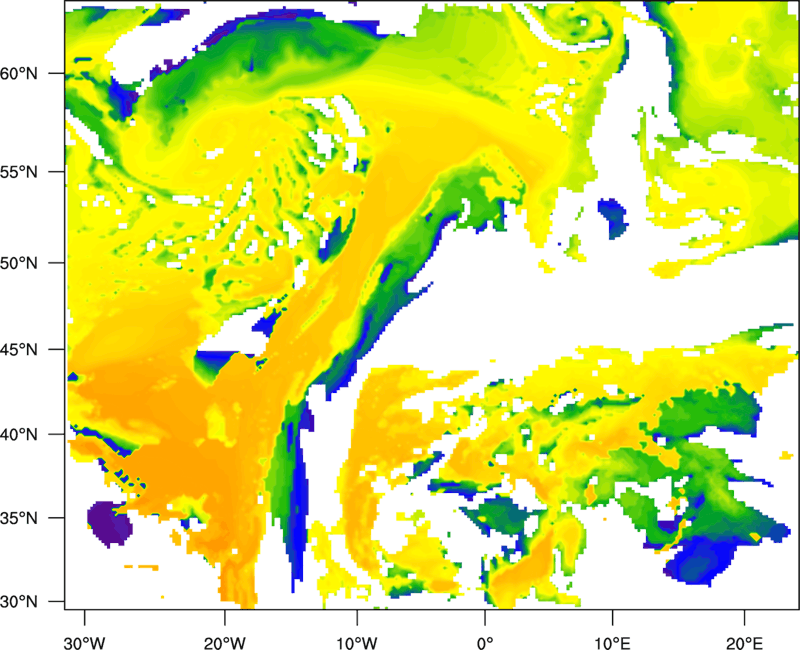Click the 55°N latitude label
800x650 pixels.
(x=19, y=172)
